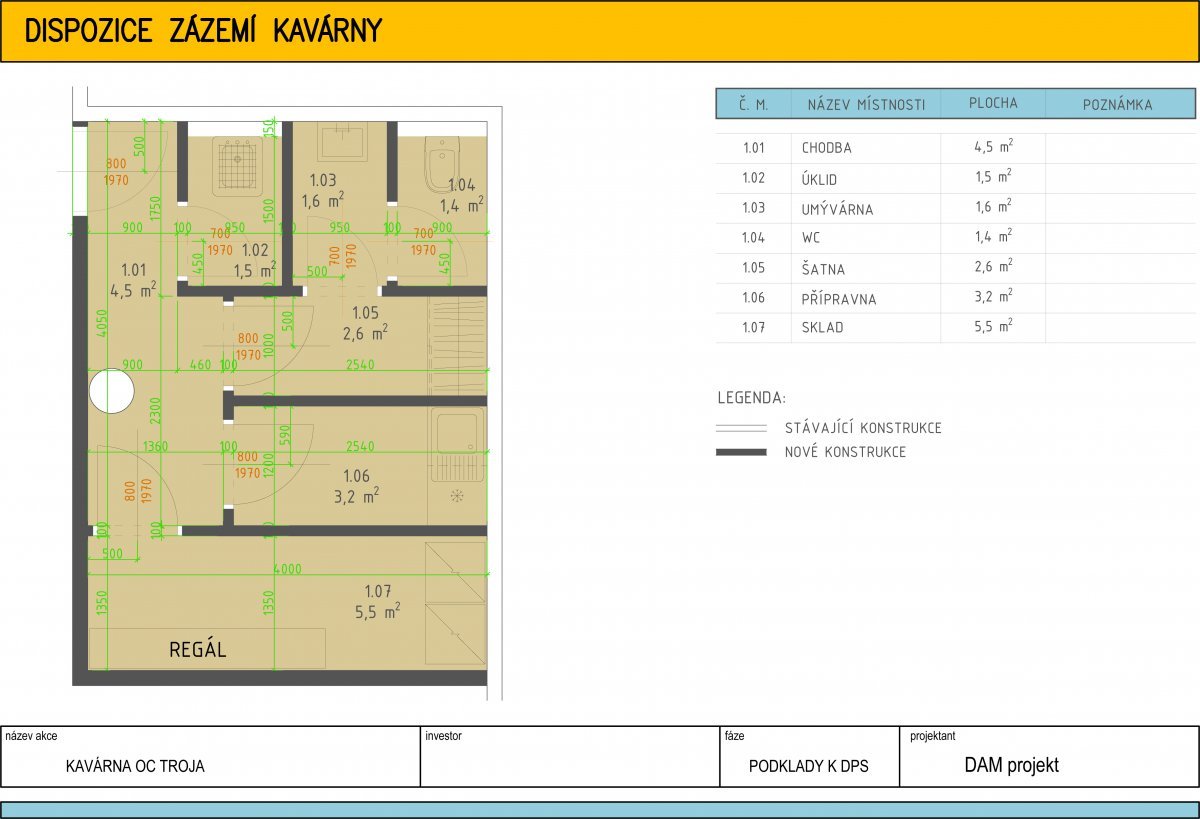The width and height of the screenshot is (1200, 819).
Task: Select the CHODBA row in the room table
Action: pos(826,148)
